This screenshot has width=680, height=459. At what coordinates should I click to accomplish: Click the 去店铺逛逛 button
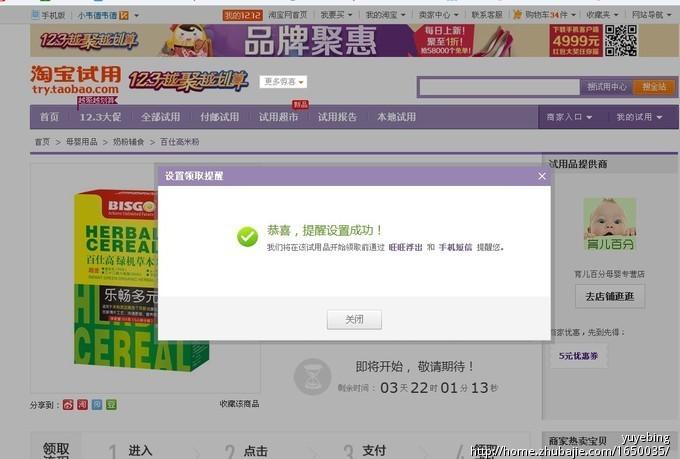coord(610,297)
